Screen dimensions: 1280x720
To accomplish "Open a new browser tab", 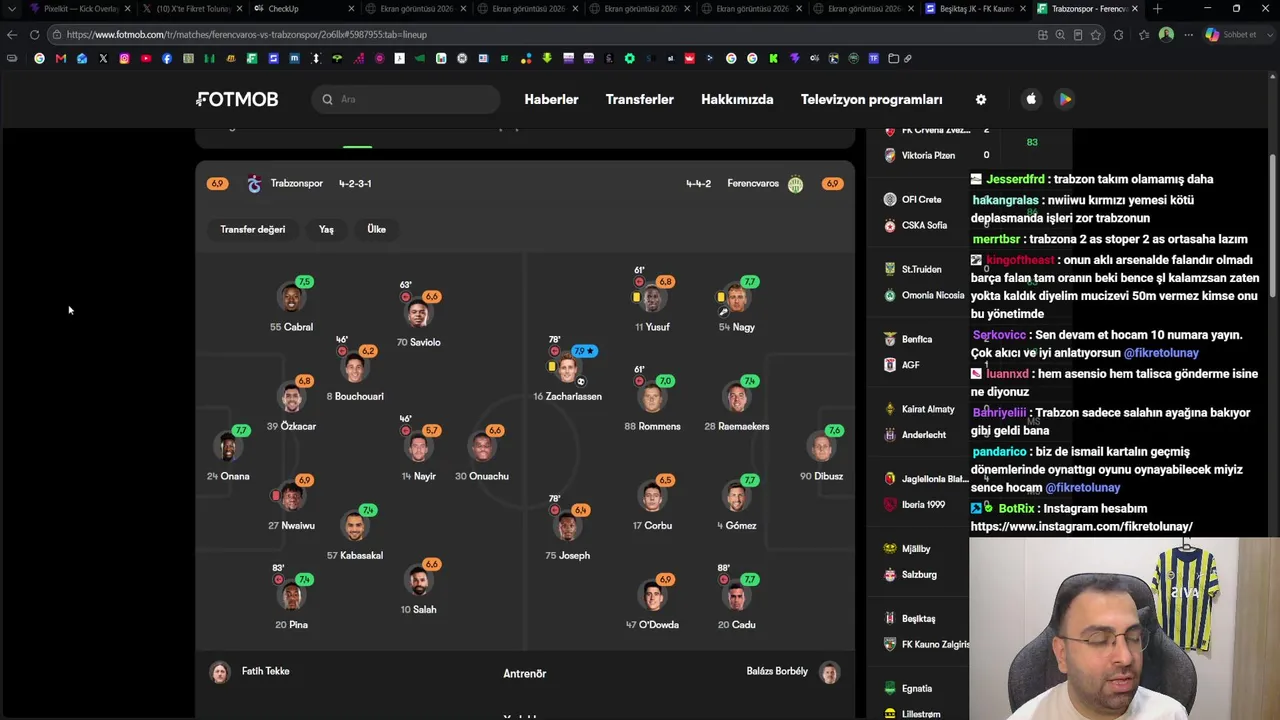I will (1157, 9).
